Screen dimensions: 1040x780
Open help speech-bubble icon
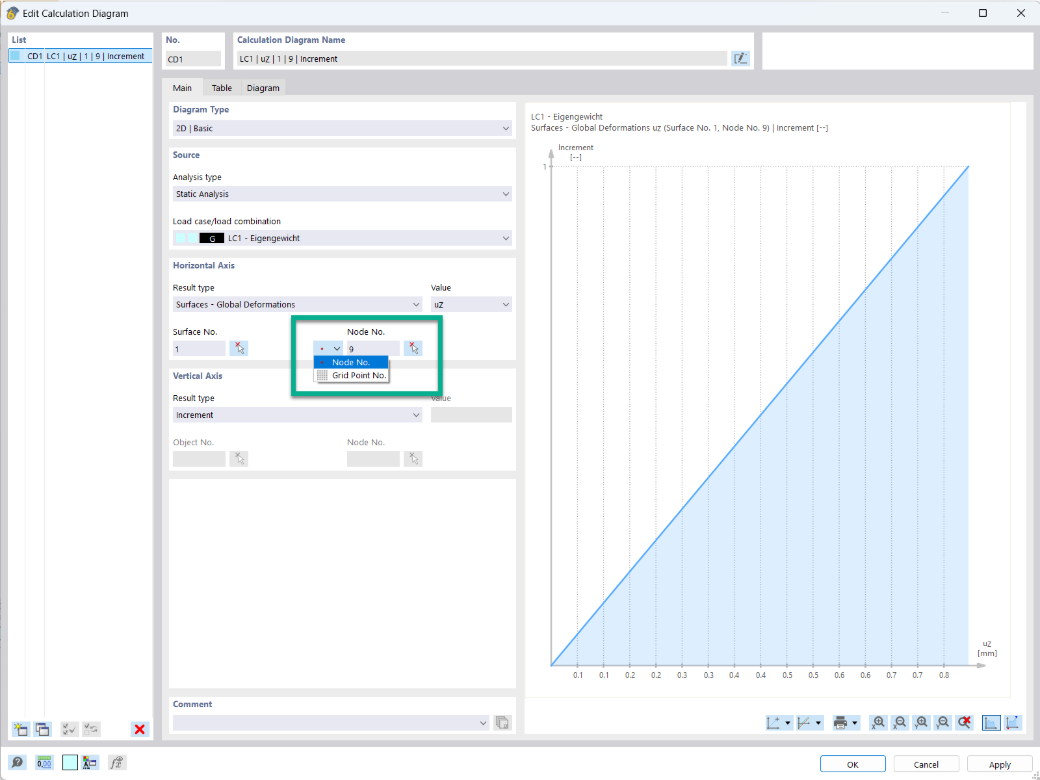pyautogui.click(x=18, y=763)
